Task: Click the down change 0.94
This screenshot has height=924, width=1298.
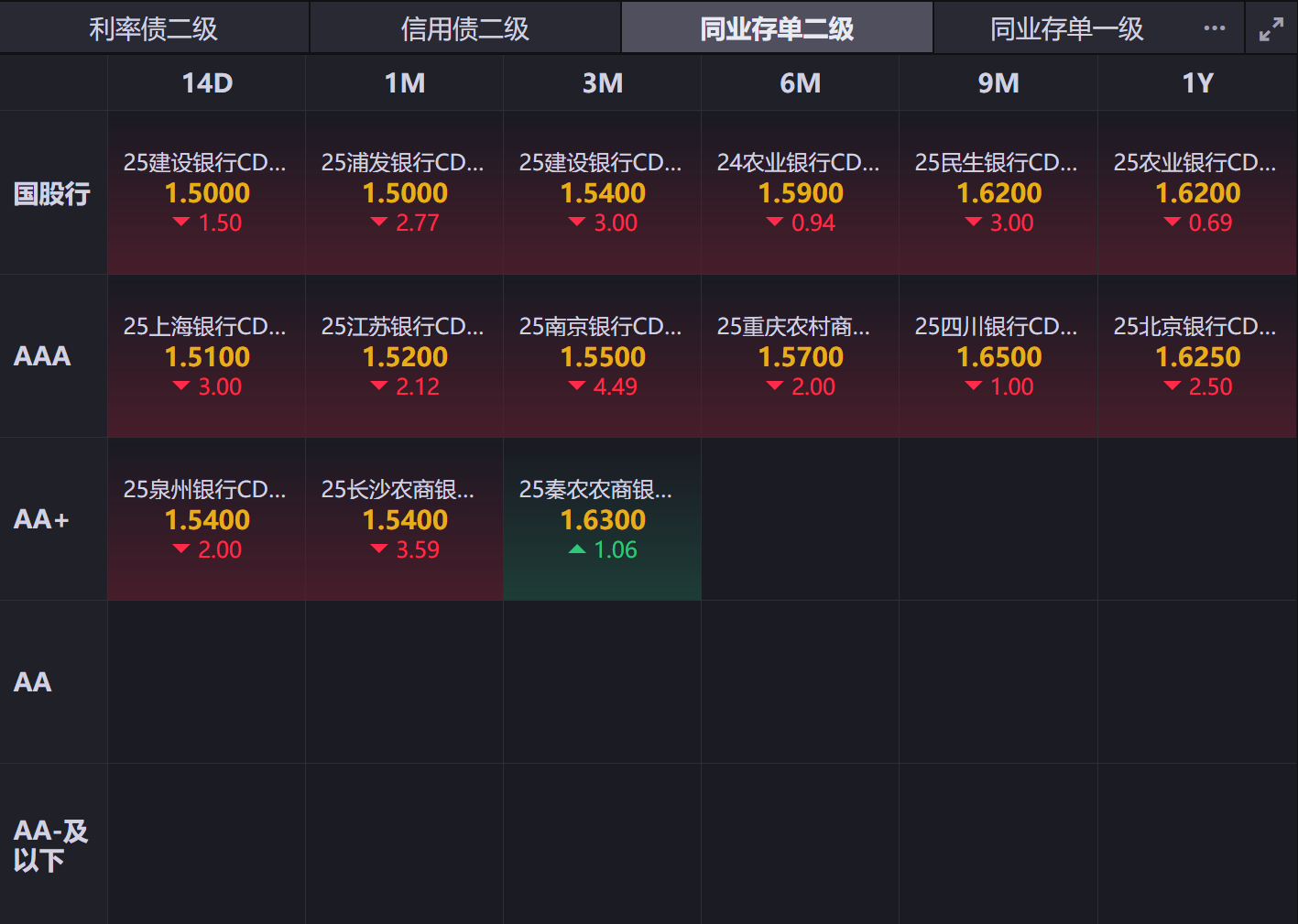Action: [801, 223]
